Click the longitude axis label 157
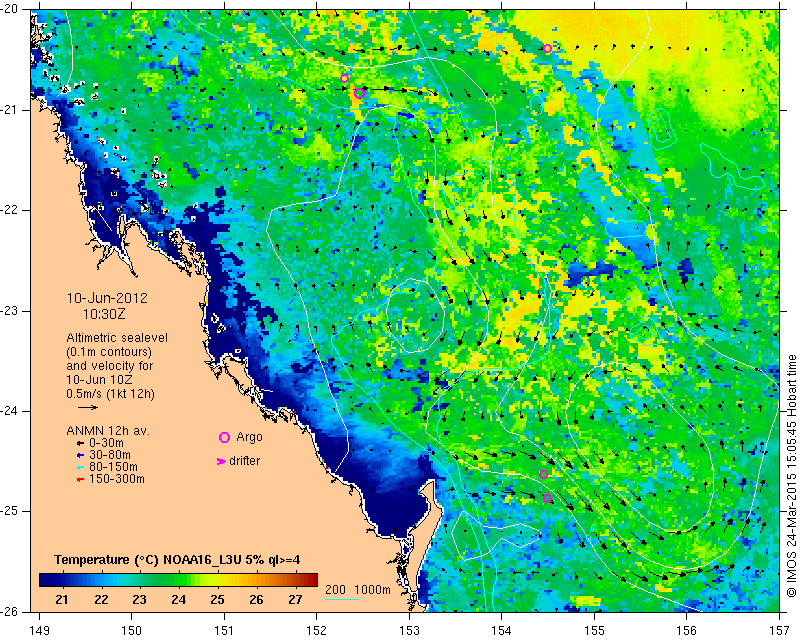Viewport: 800px width, 640px height. pos(780,631)
